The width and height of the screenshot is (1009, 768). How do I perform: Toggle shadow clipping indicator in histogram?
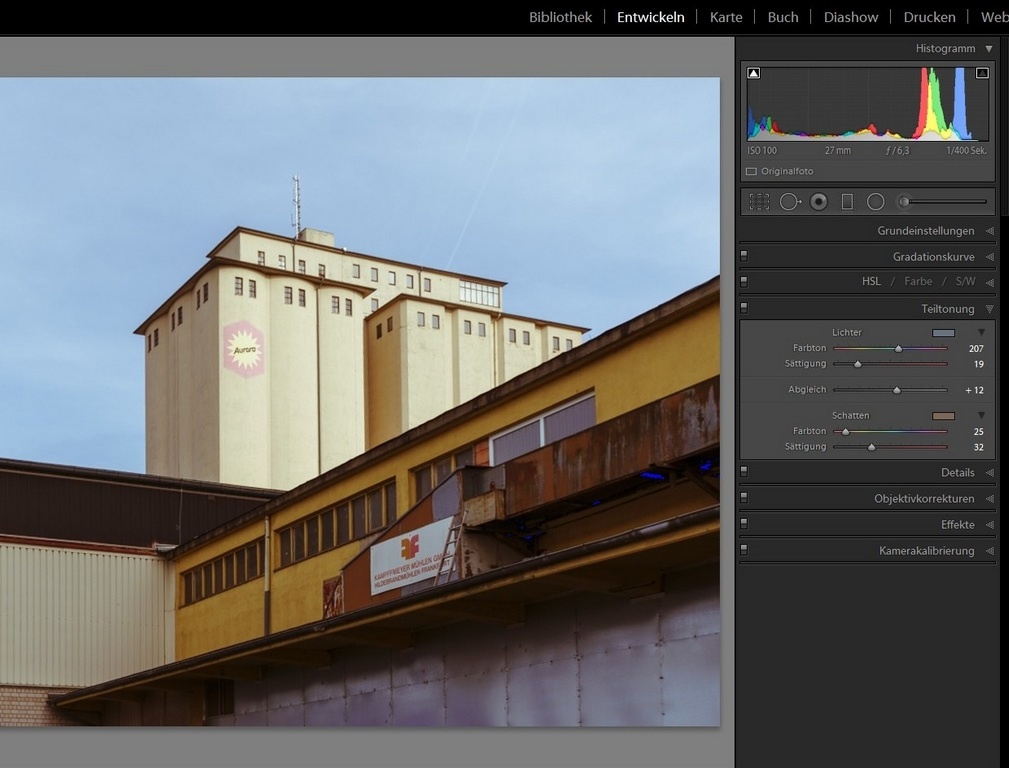pyautogui.click(x=754, y=73)
